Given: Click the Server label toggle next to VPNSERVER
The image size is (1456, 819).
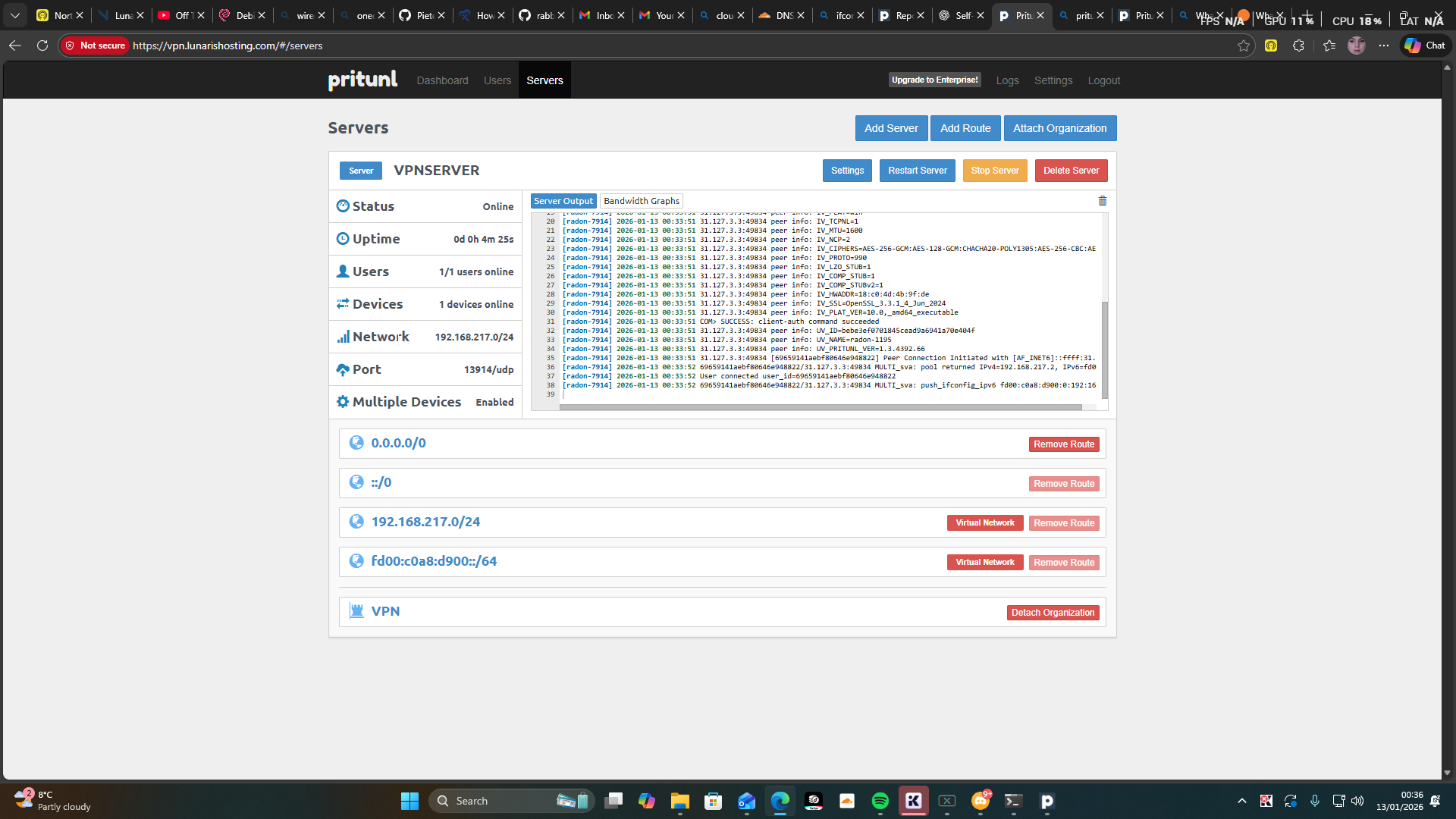Looking at the screenshot, I should (361, 171).
